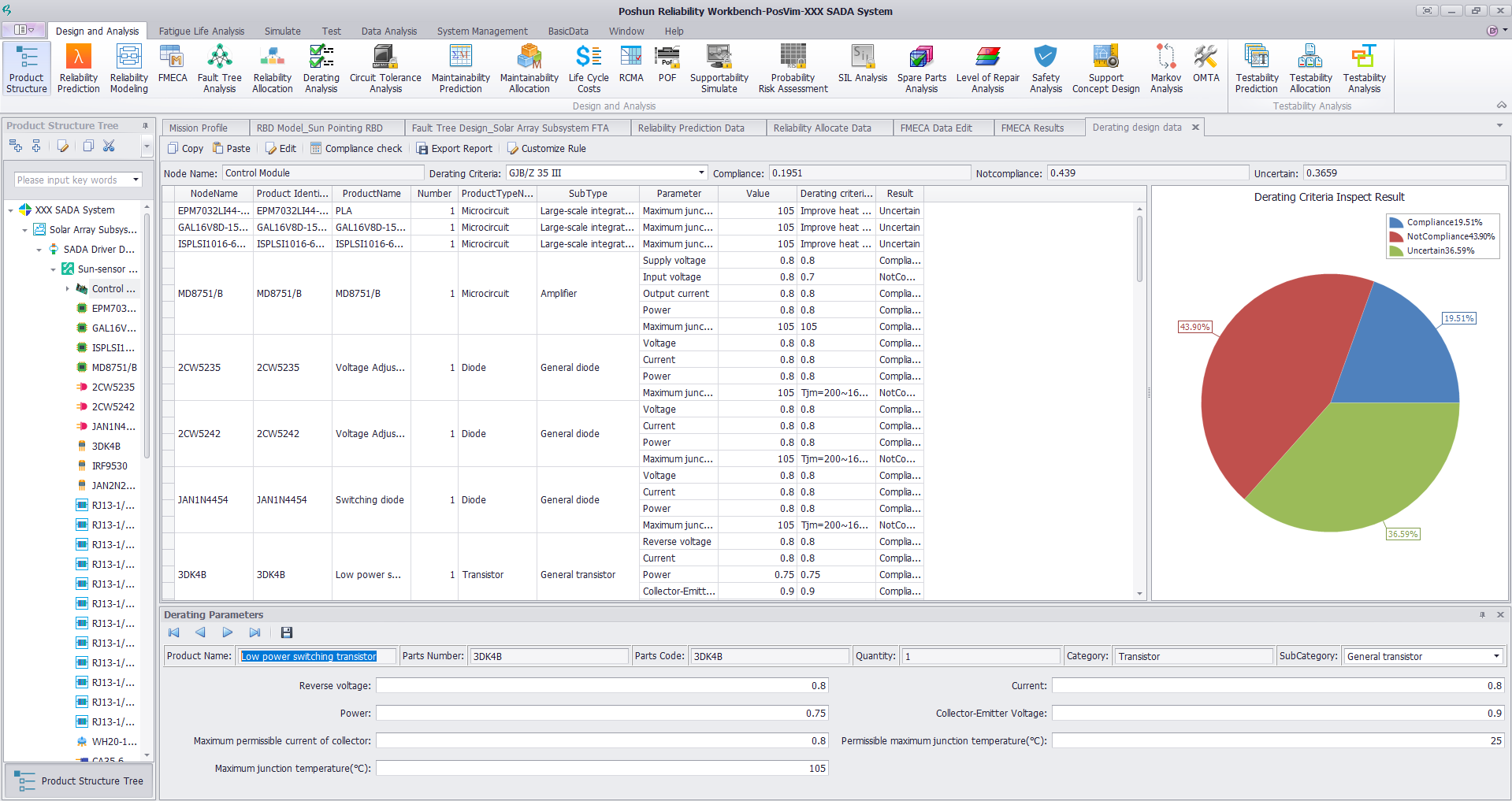The height and width of the screenshot is (801, 1512).
Task: Open the Safety Analysis tool
Action: tap(1045, 69)
